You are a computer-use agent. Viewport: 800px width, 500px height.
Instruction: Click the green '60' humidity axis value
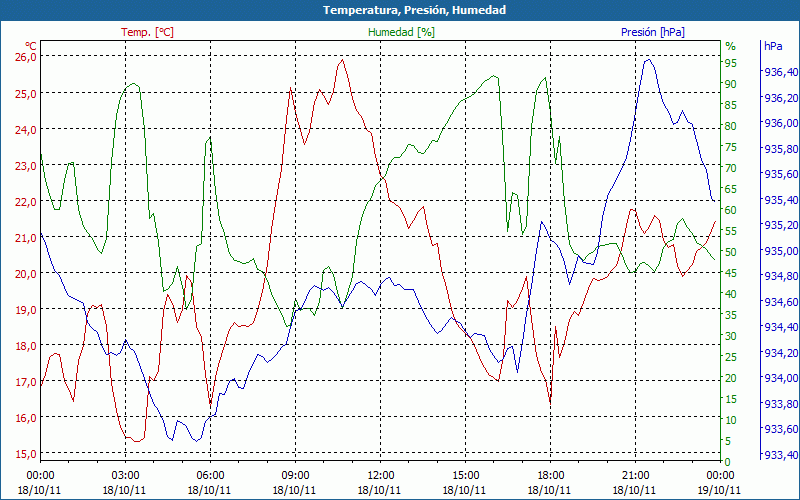(731, 210)
